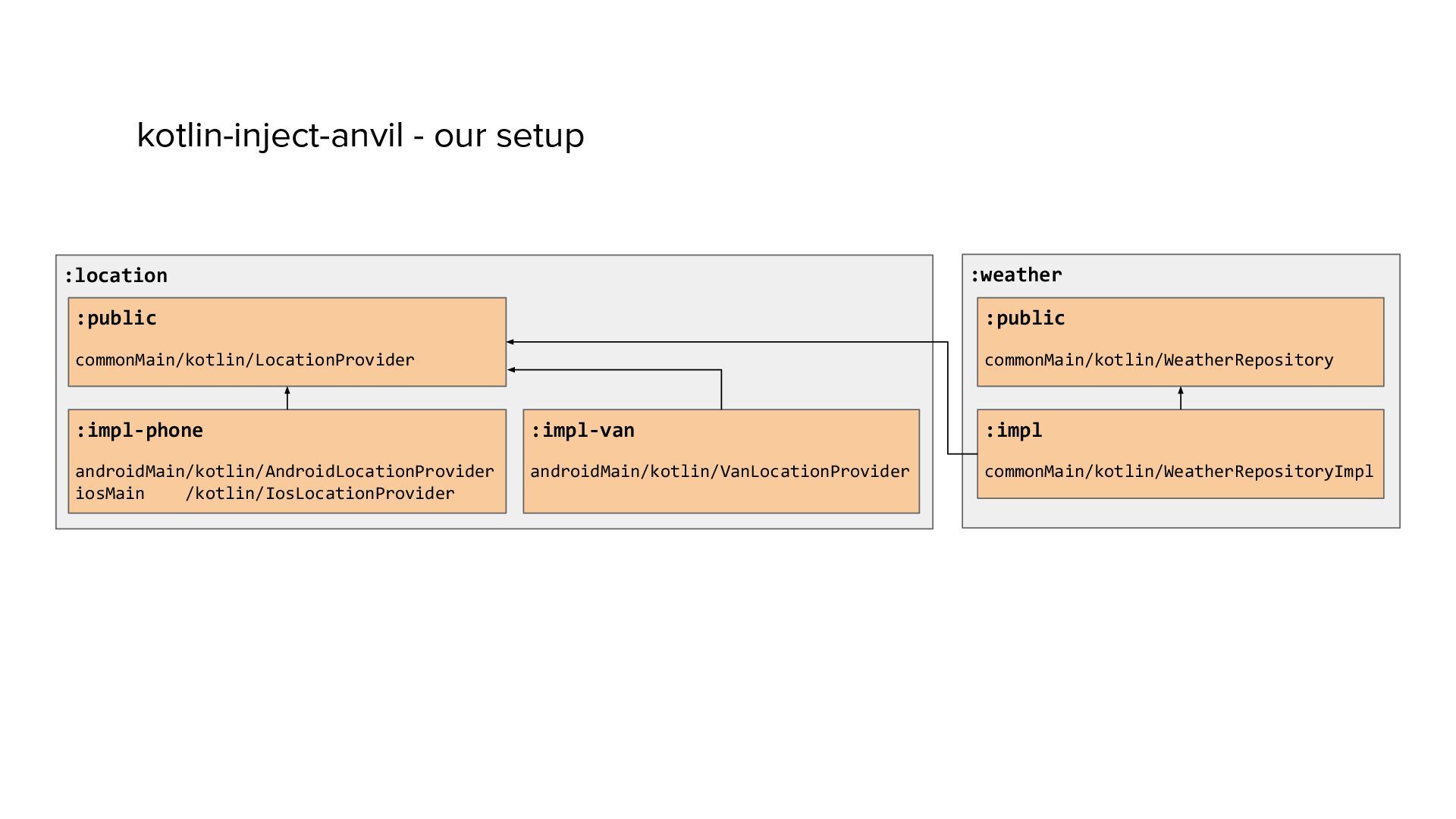Click arrow from :impl-phone to :public
This screenshot has width=1456, height=819.
tap(287, 399)
